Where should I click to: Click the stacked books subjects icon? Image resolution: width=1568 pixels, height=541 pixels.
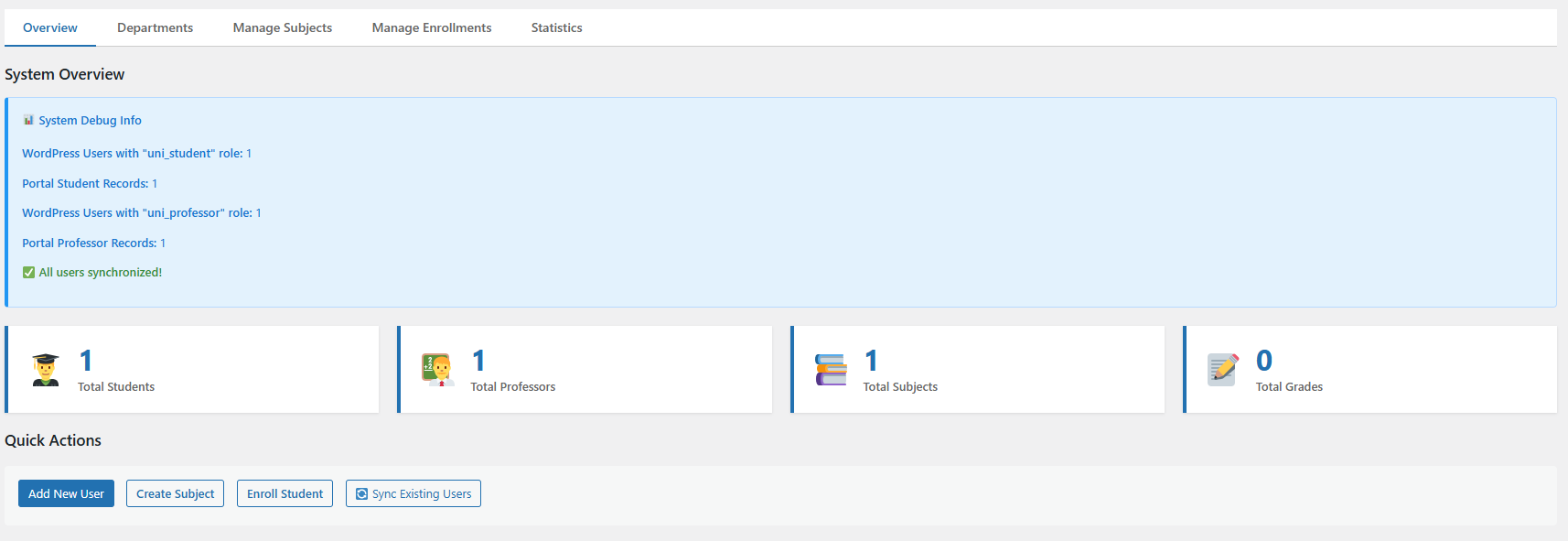831,370
